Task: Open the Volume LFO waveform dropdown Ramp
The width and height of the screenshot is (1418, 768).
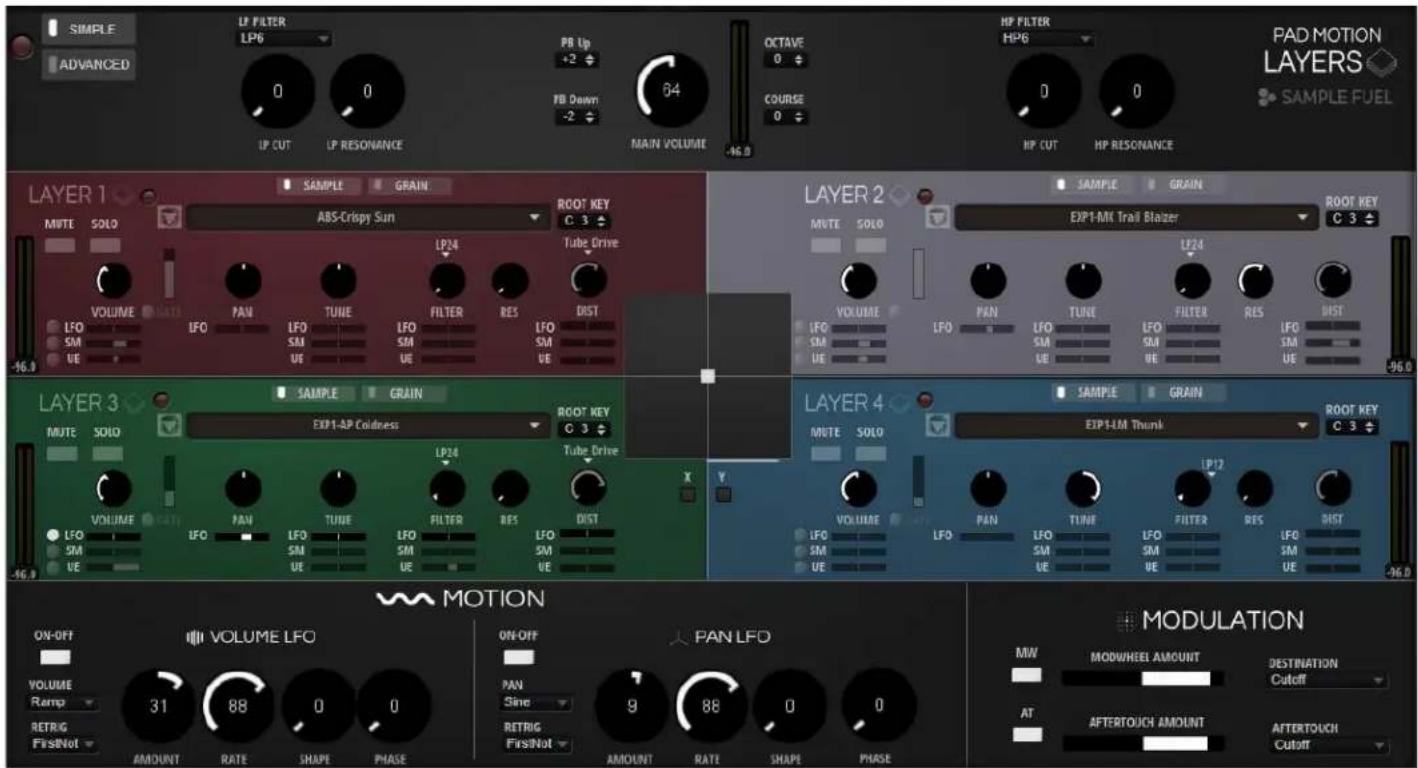Action: (65, 702)
